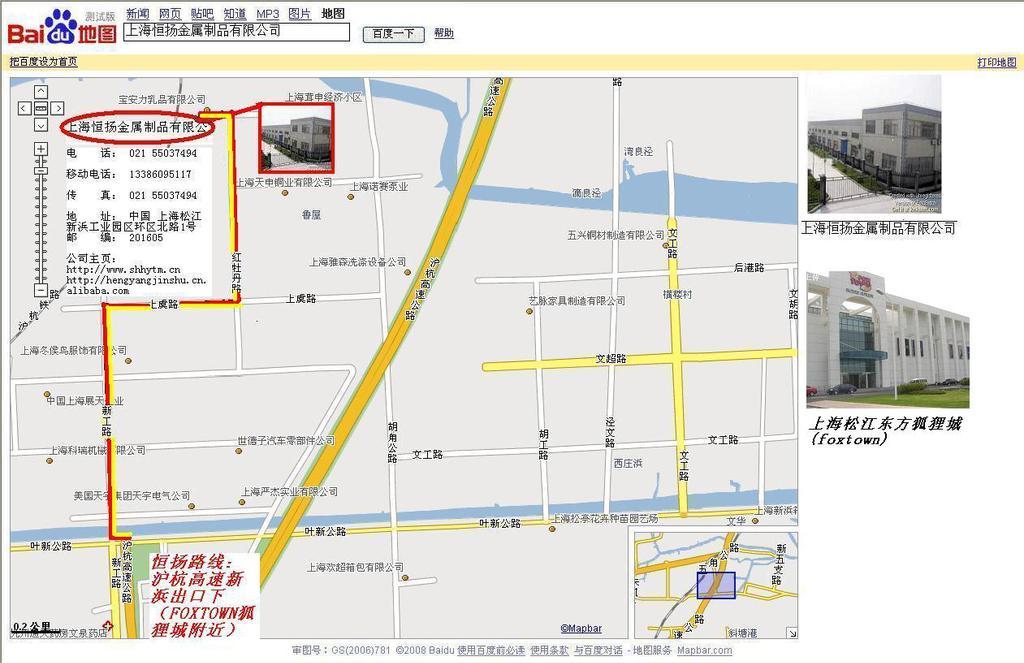Pan the map right with the arrow
This screenshot has height=663, width=1024.
57,108
